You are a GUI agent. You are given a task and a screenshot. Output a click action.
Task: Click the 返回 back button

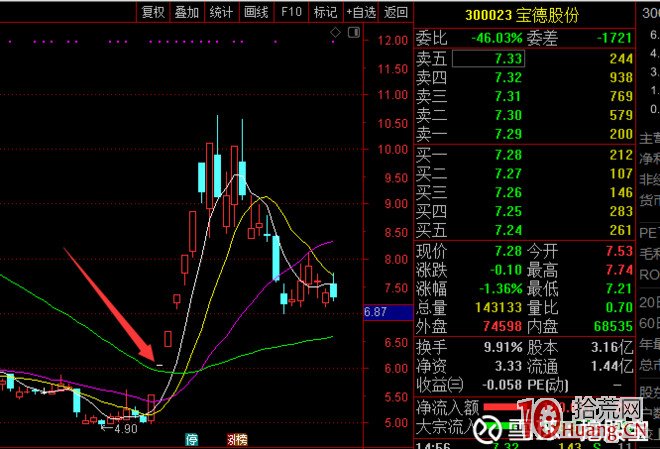pos(396,11)
